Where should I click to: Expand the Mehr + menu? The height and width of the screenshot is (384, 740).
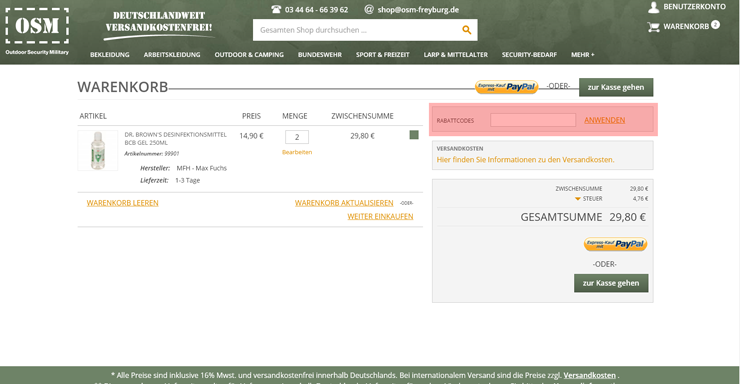tap(583, 55)
